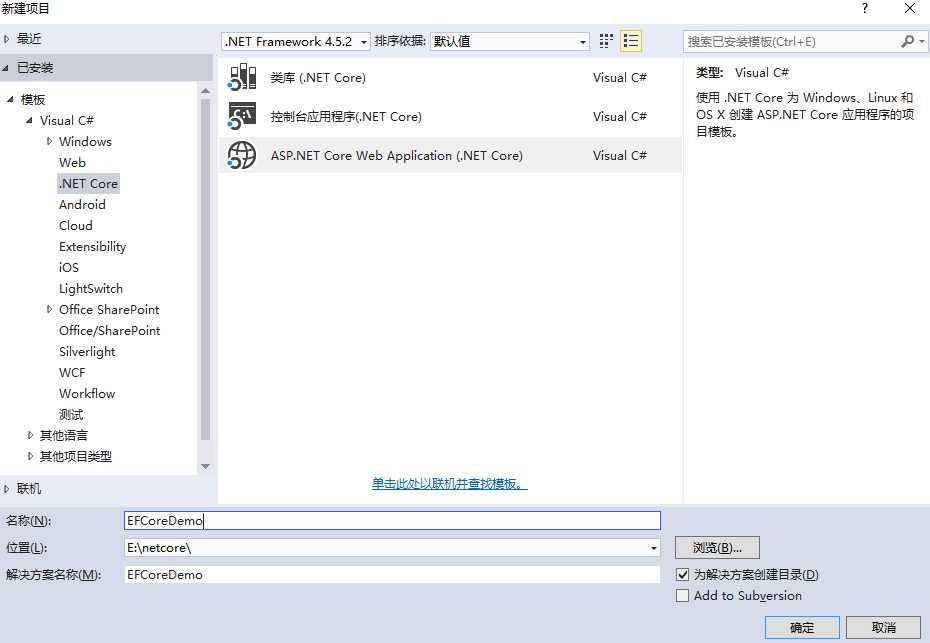930x643 pixels.
Task: Enable the Add to Subversion checkbox
Action: point(683,596)
